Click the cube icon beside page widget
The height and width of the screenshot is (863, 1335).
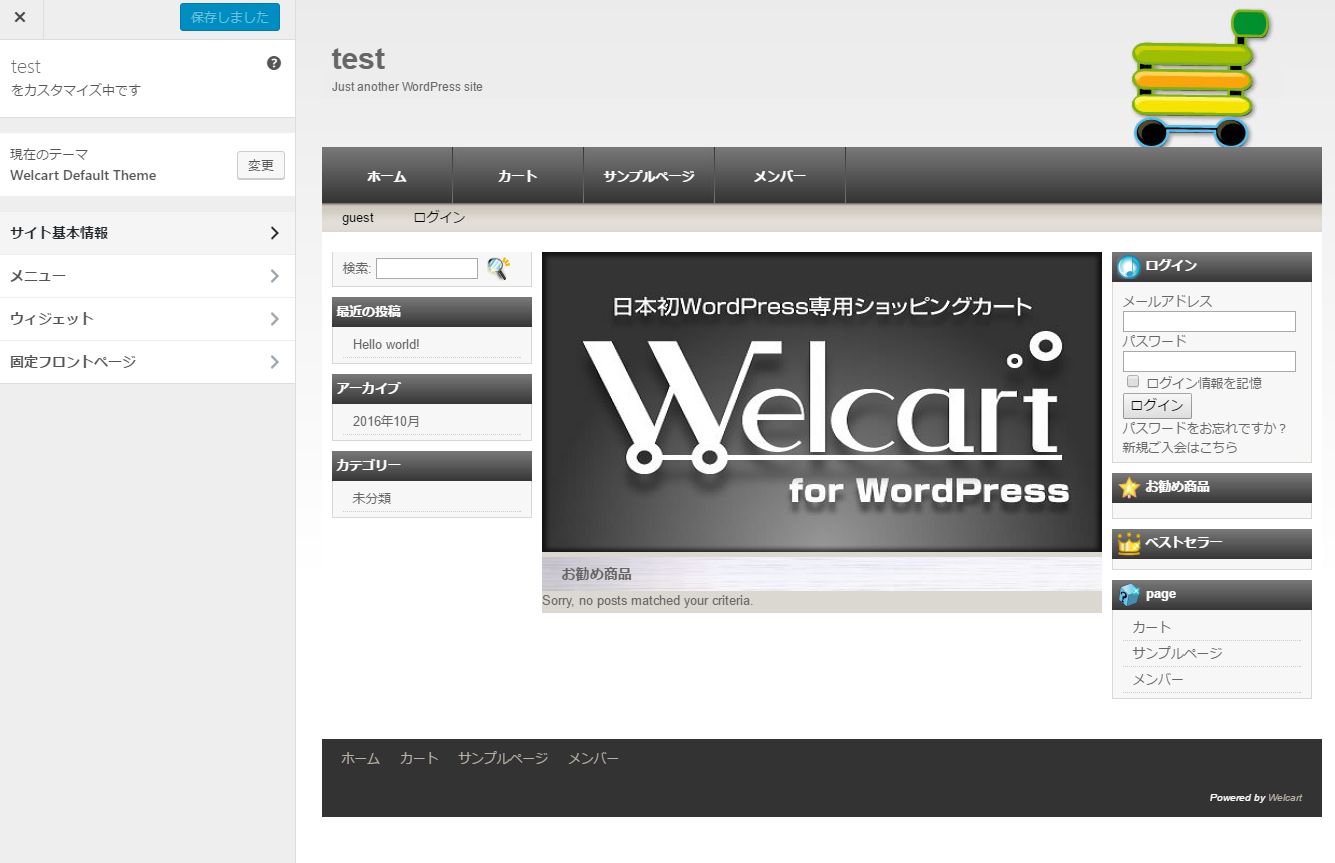[x=1129, y=595]
